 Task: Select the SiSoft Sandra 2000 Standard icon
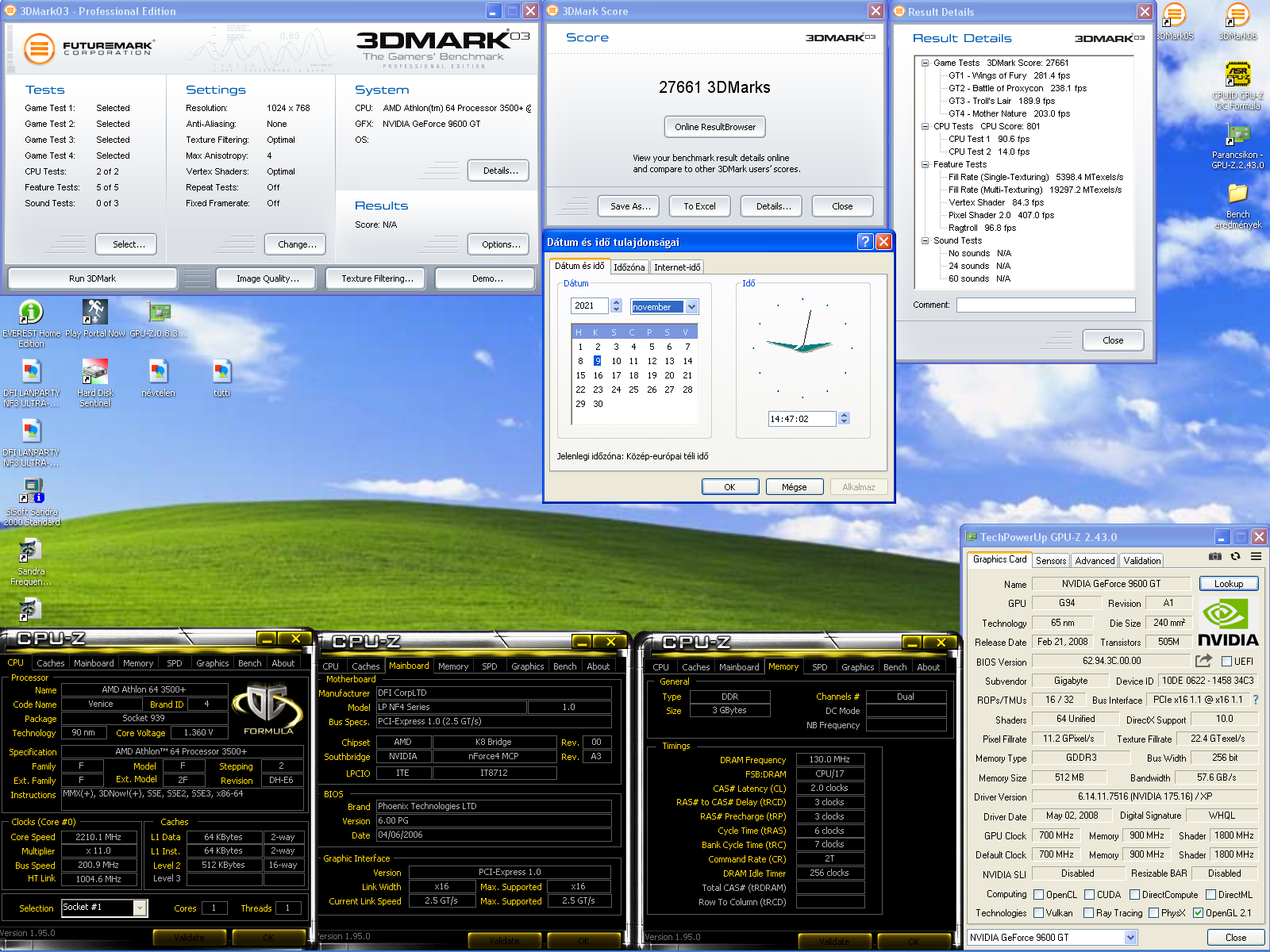32,502
